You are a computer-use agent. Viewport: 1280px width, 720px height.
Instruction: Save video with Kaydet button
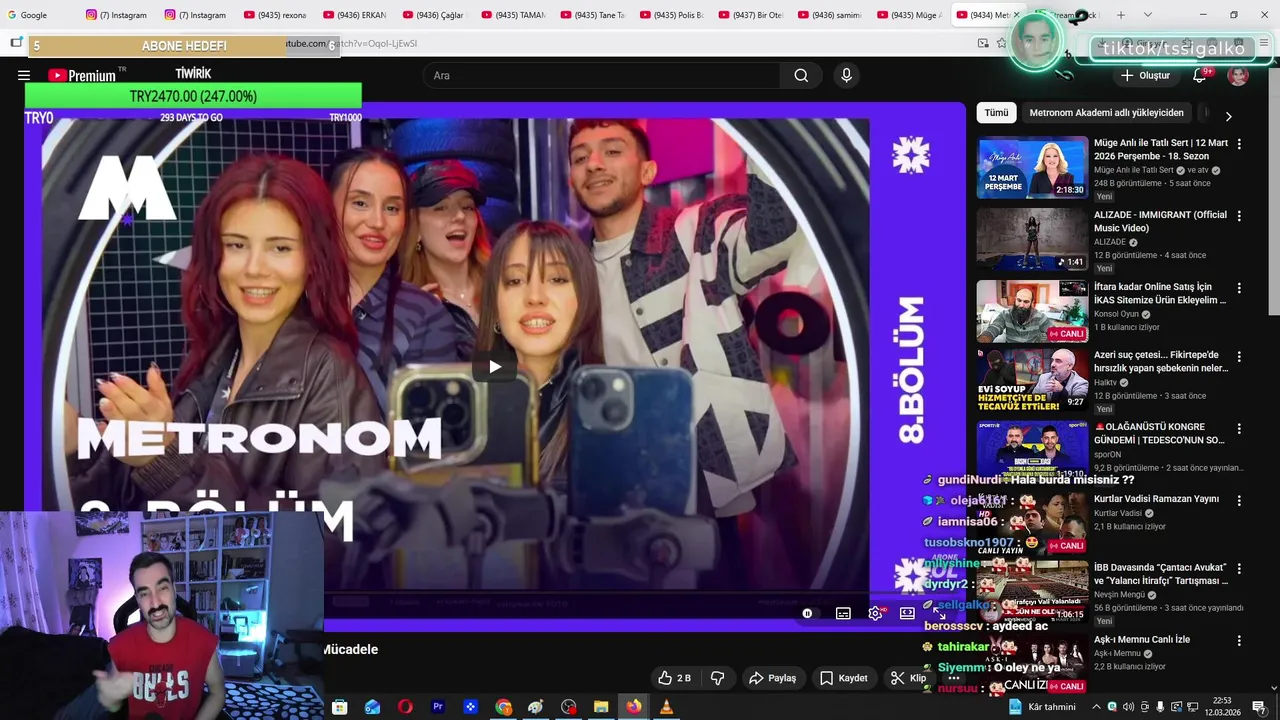[843, 678]
